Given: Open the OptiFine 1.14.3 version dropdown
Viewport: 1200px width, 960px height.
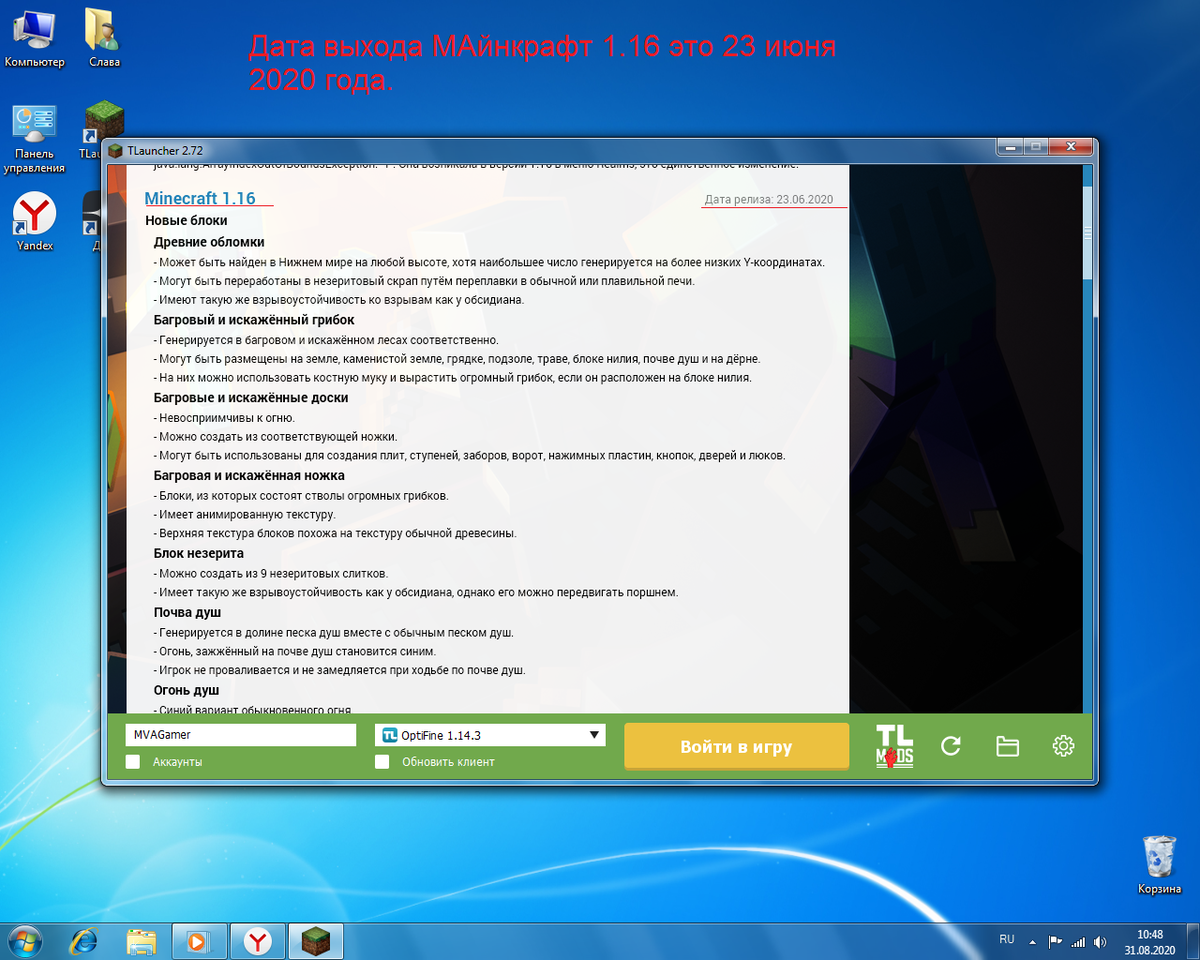Looking at the screenshot, I should (490, 735).
